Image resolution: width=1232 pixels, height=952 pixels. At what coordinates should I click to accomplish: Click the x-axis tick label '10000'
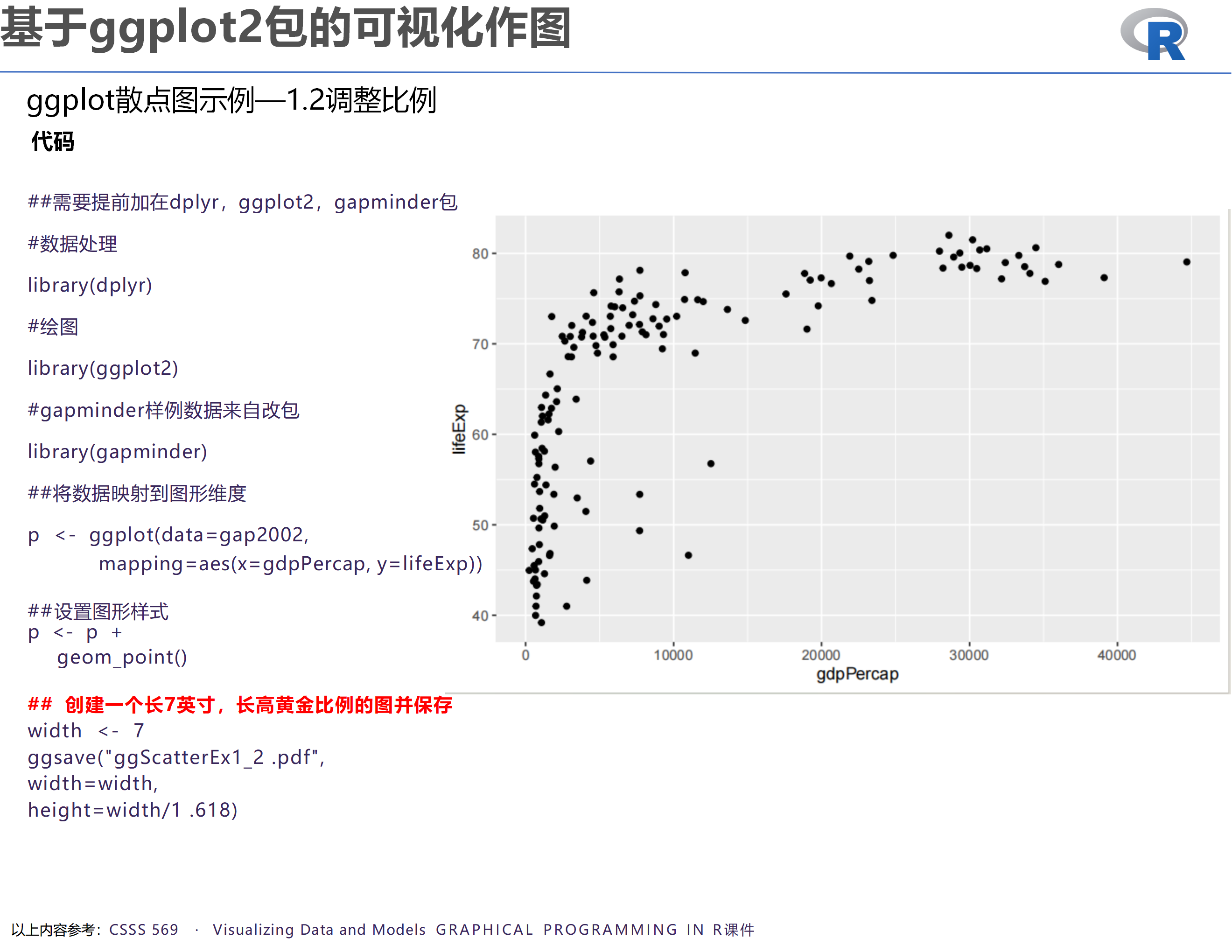pos(673,655)
